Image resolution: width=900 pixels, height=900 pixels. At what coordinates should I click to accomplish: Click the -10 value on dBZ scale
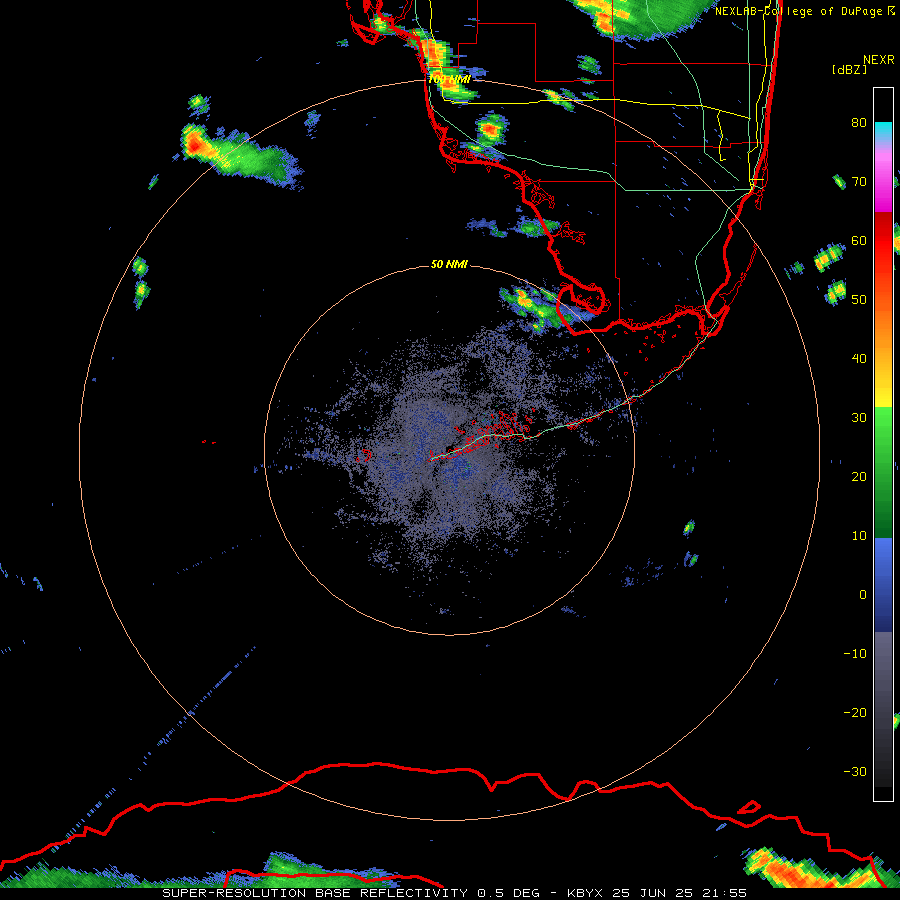click(x=855, y=653)
